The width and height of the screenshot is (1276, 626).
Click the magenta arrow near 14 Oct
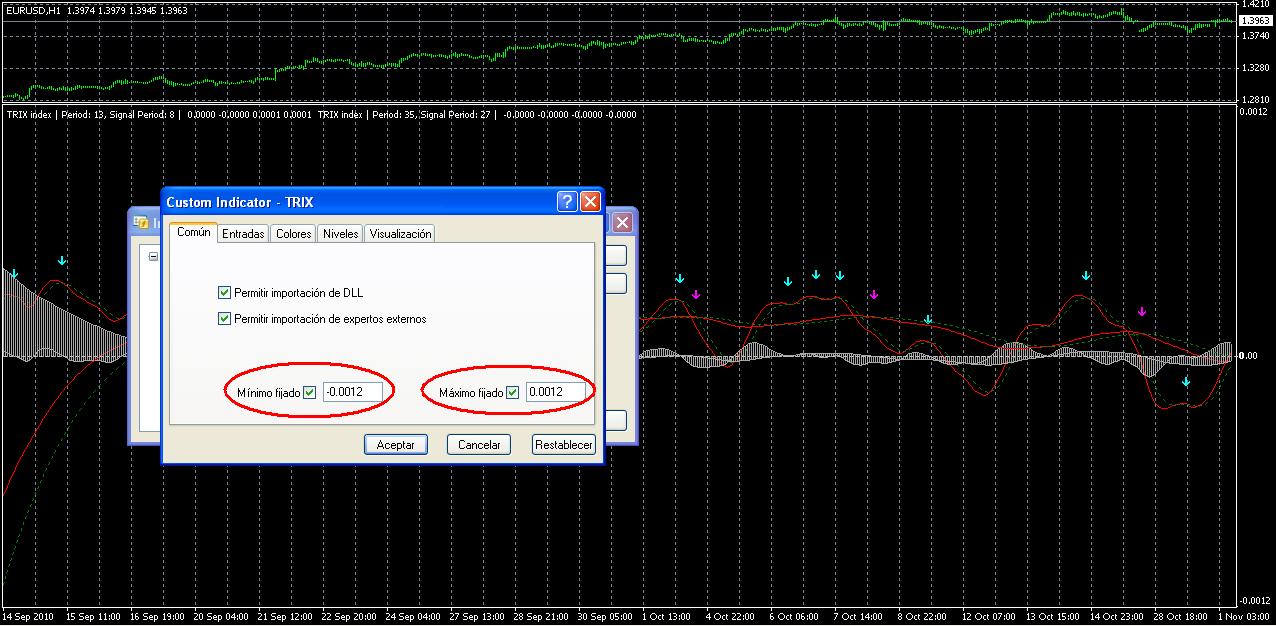1142,311
